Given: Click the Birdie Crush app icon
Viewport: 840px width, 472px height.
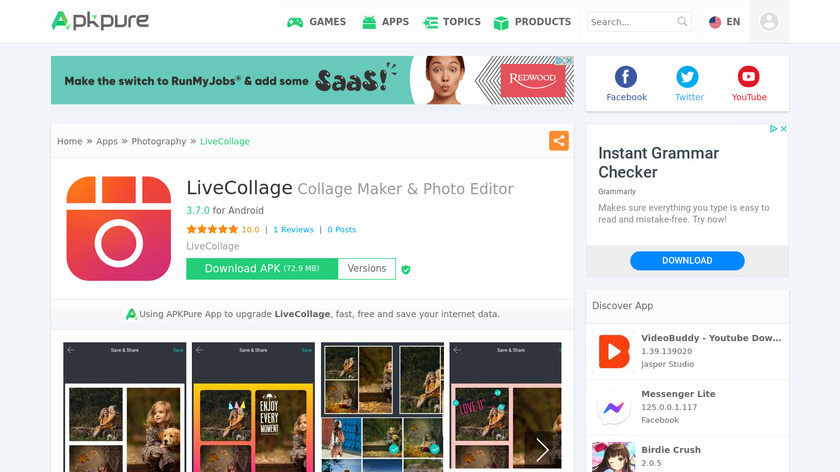Looking at the screenshot, I should pos(614,457).
